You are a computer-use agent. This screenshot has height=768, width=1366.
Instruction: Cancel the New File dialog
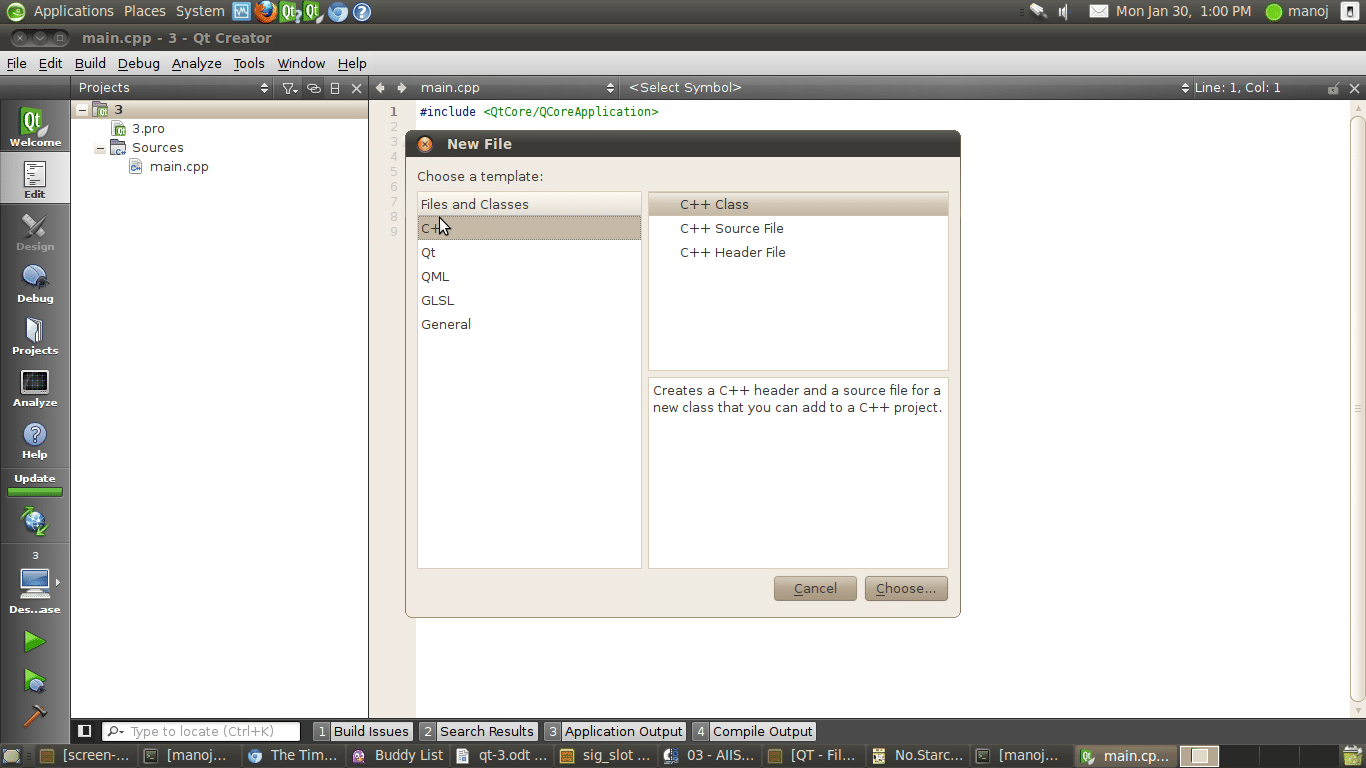click(x=815, y=589)
